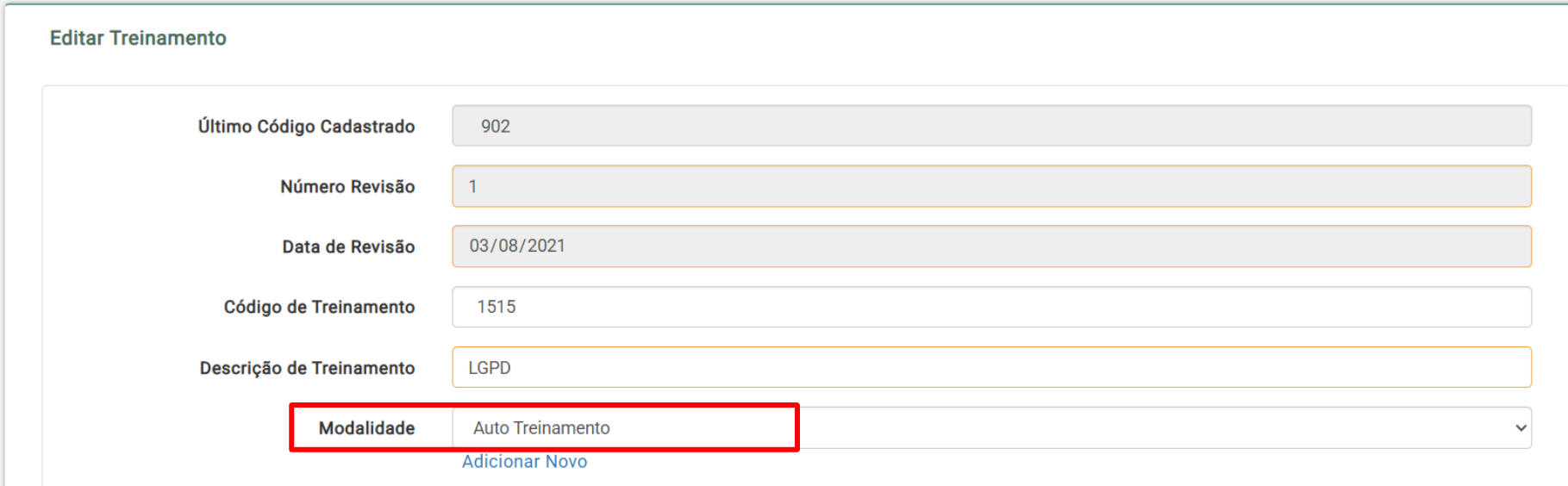Click the Modalidade label
Image resolution: width=1568 pixels, height=486 pixels.
pos(366,428)
